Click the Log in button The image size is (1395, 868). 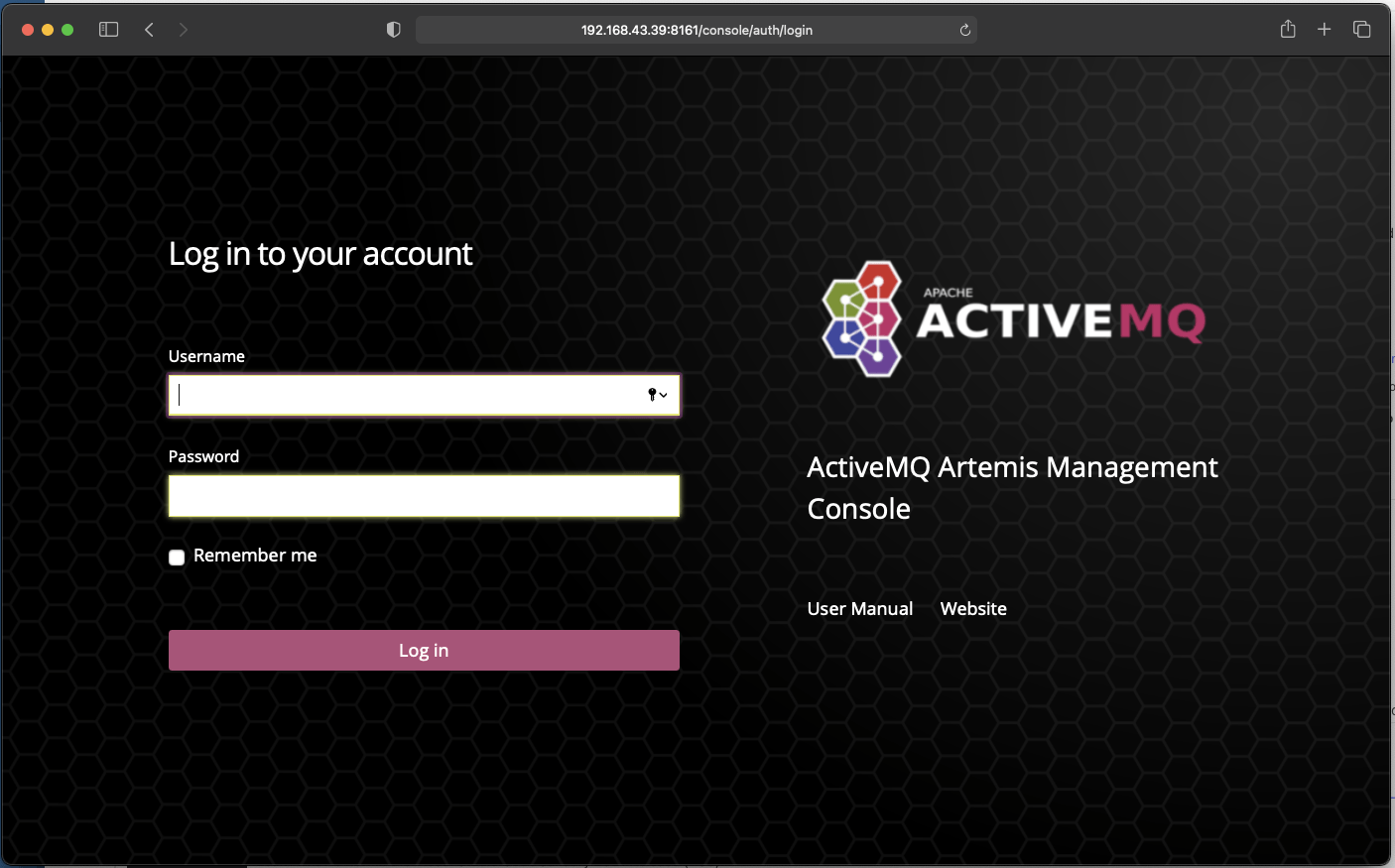pos(424,651)
